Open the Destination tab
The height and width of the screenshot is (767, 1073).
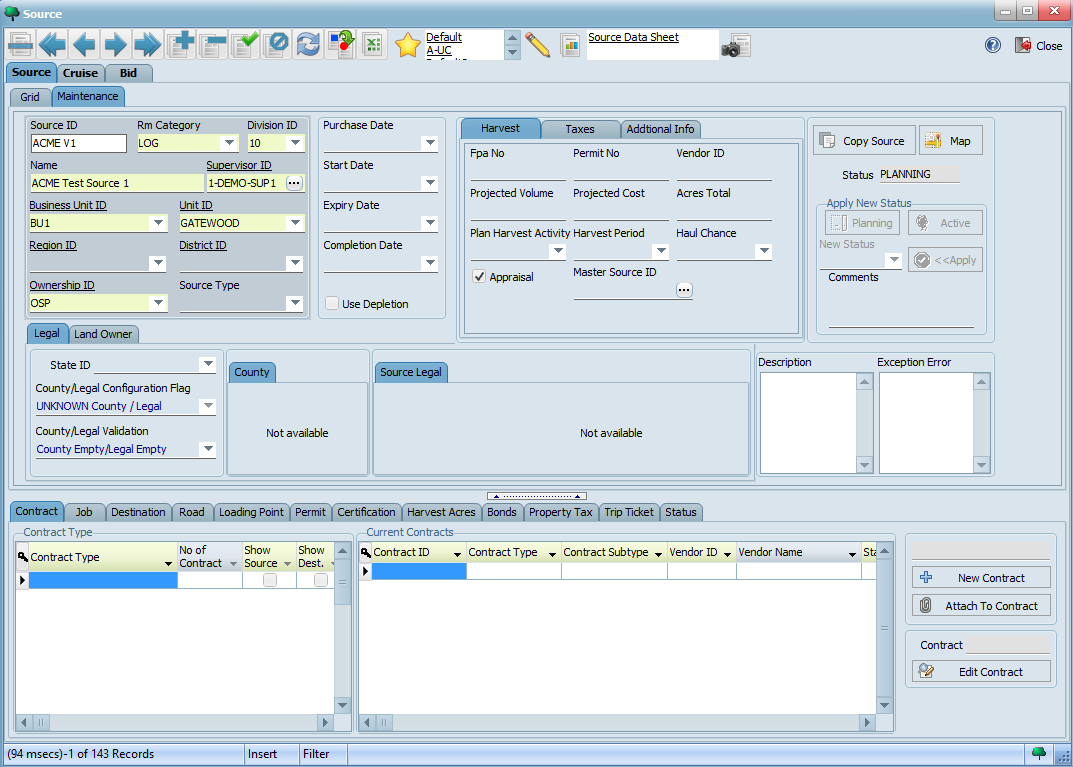click(138, 512)
